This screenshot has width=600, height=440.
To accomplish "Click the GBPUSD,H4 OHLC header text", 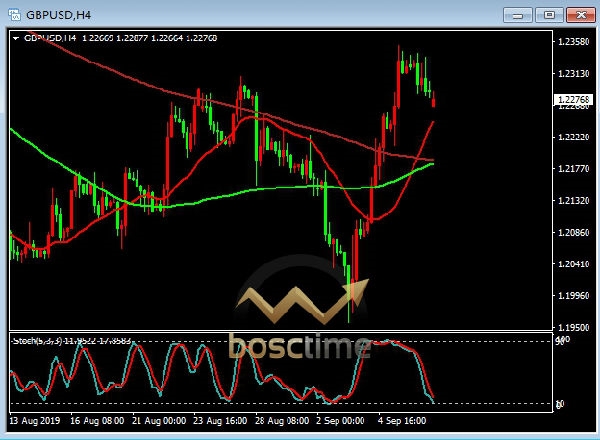I will coord(126,38).
